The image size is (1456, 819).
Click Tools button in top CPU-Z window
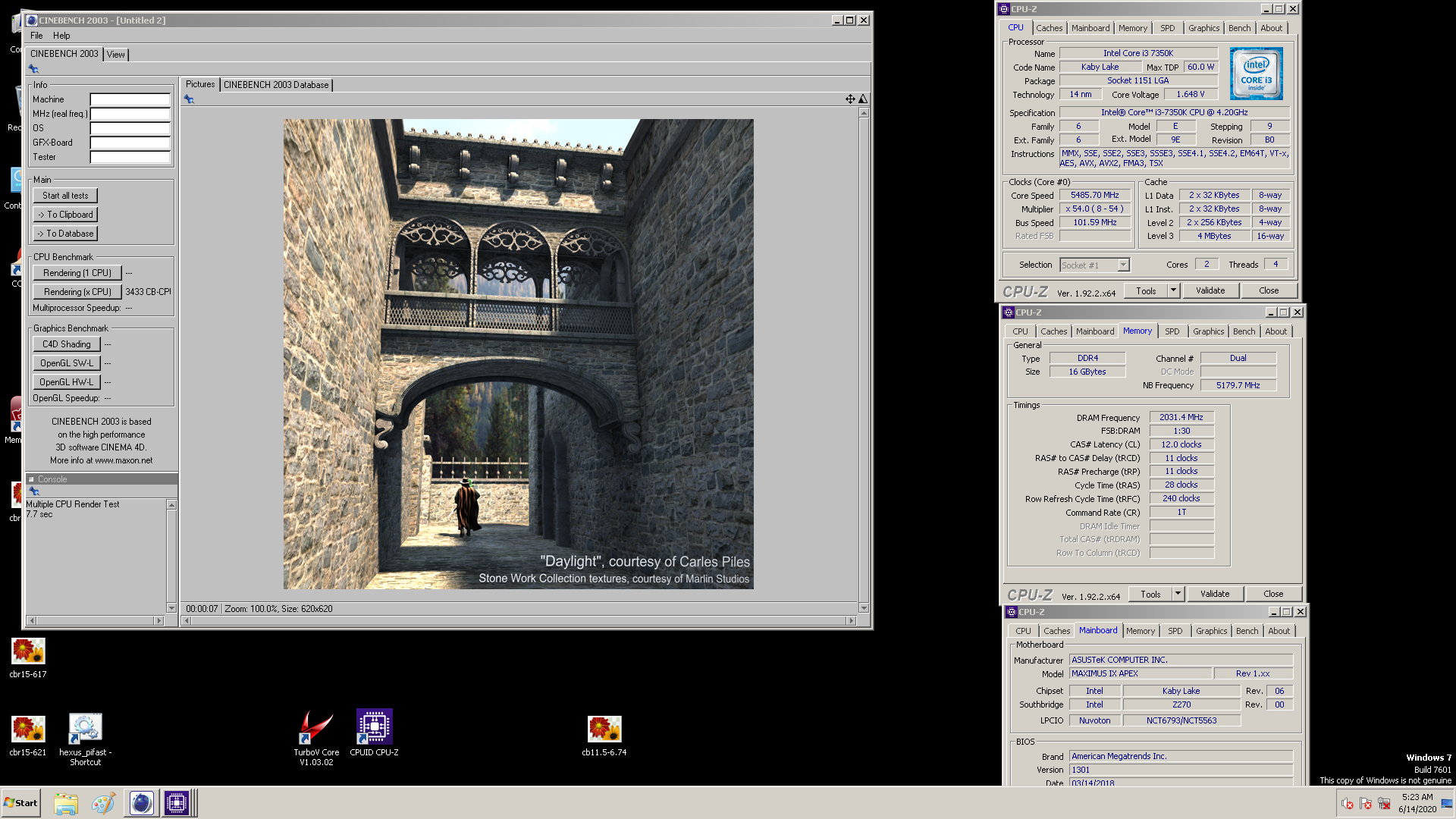[1146, 290]
